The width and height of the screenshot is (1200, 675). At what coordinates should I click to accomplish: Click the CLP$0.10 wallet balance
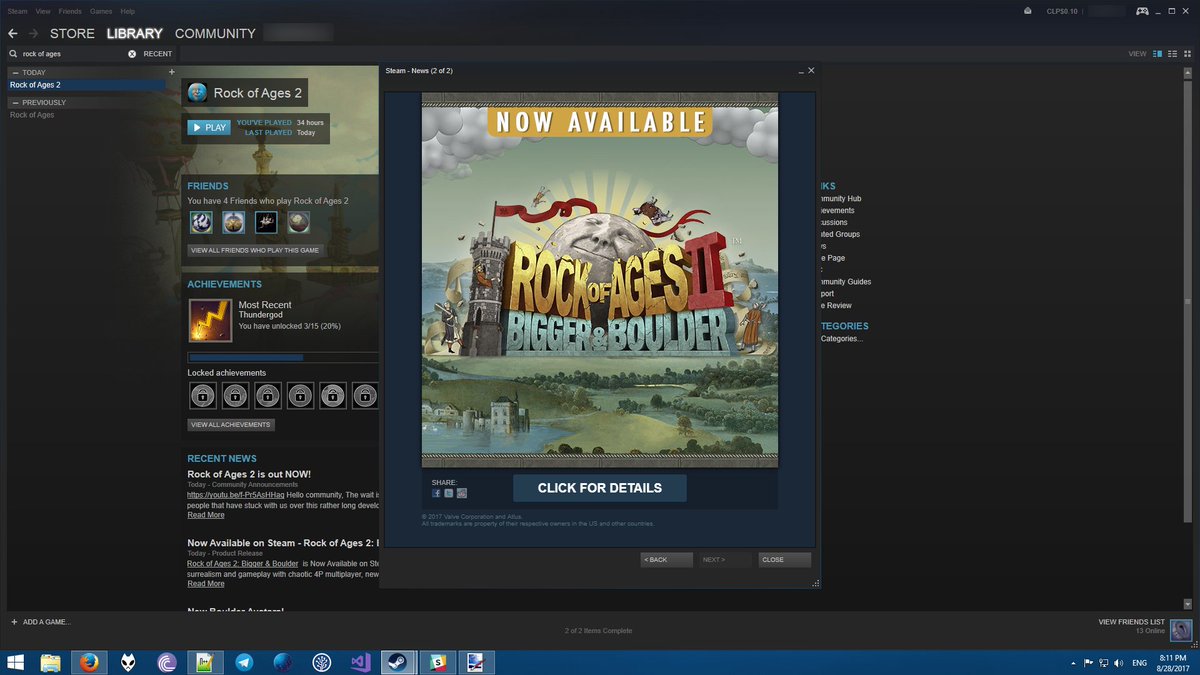1063,11
